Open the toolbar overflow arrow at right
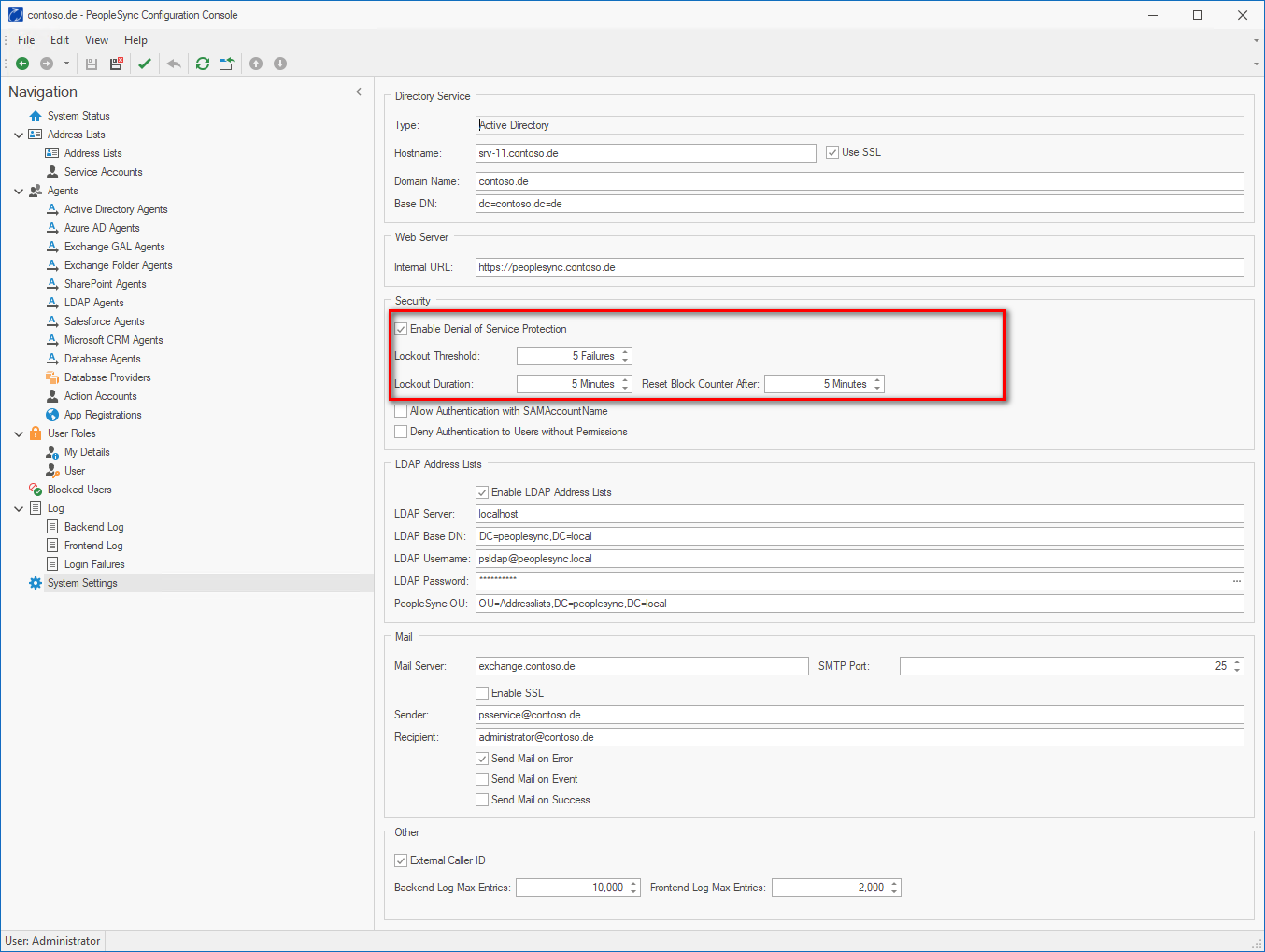Viewport: 1265px width, 952px height. point(1256,64)
